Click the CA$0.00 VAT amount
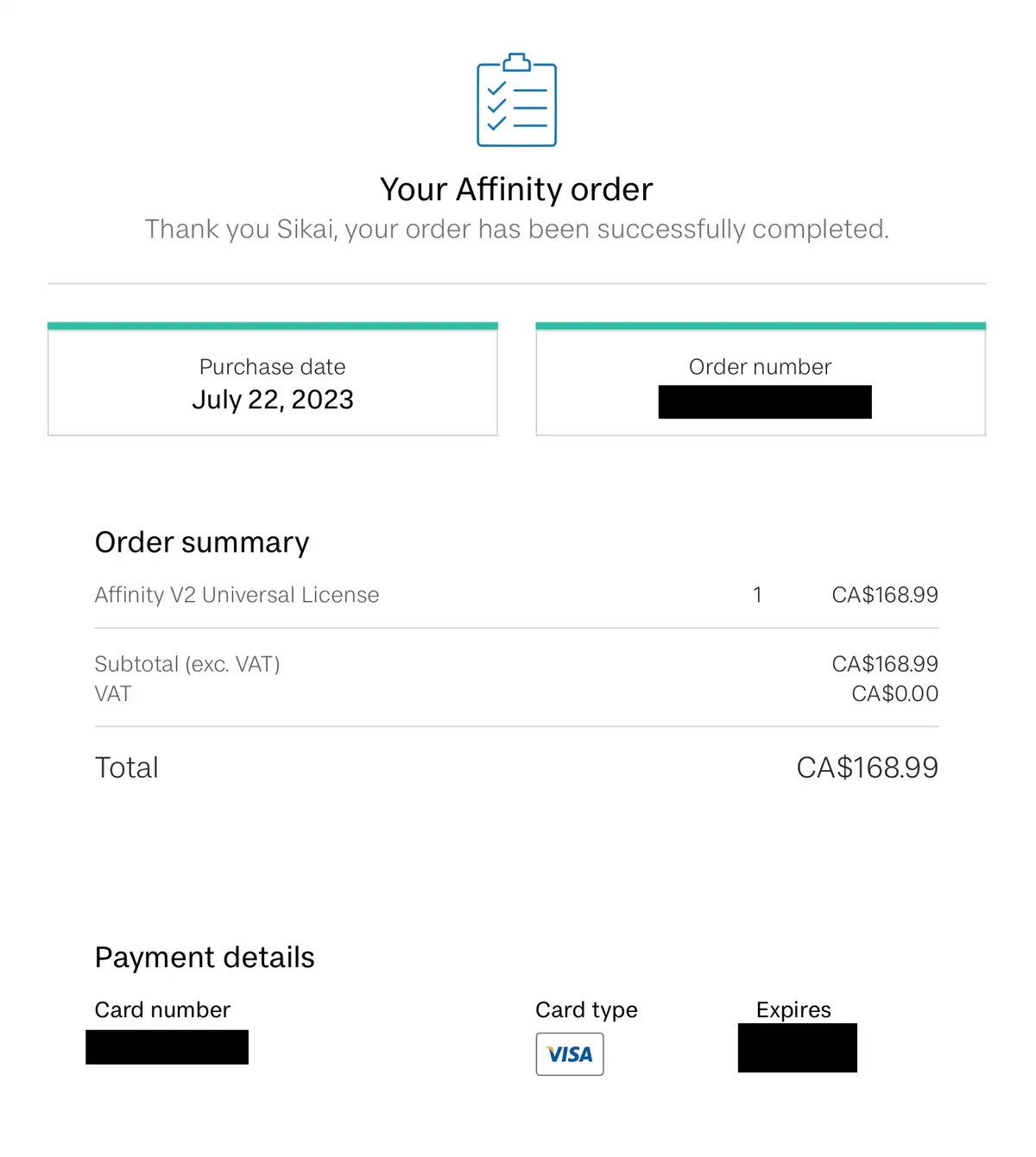This screenshot has height=1157, width=1036. pos(894,693)
